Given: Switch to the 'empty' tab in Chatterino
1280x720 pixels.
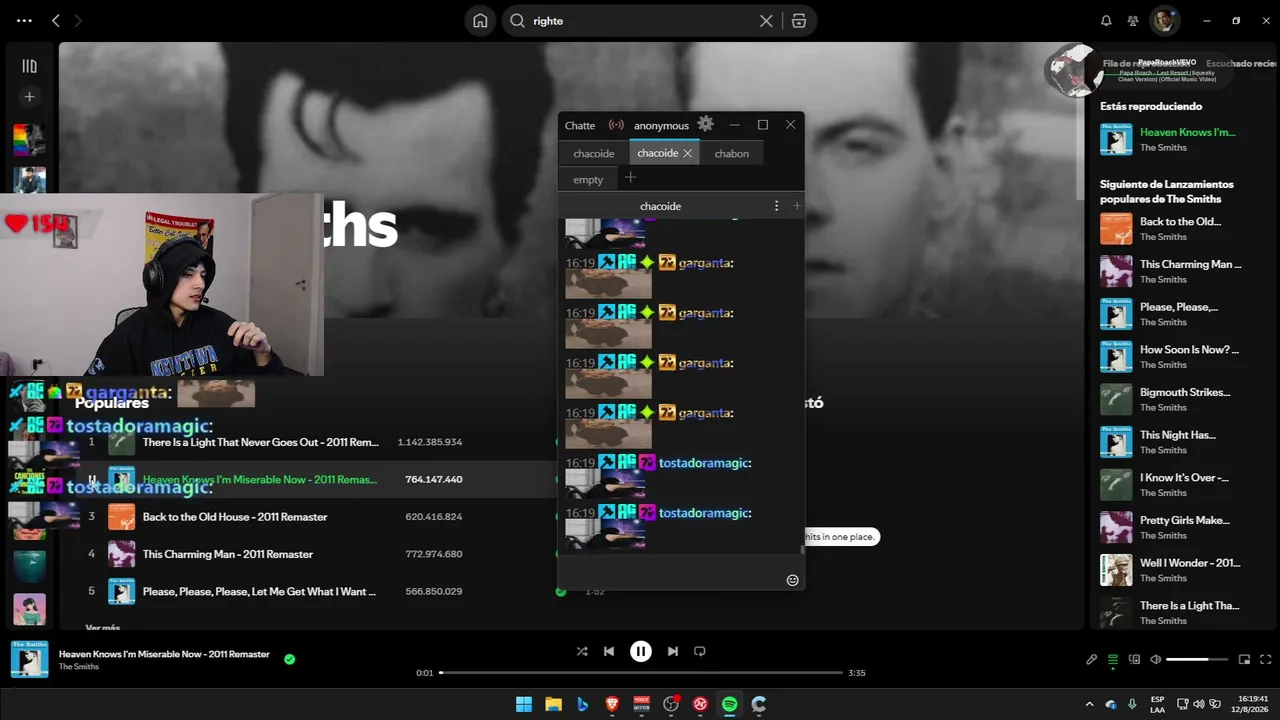Looking at the screenshot, I should [588, 179].
